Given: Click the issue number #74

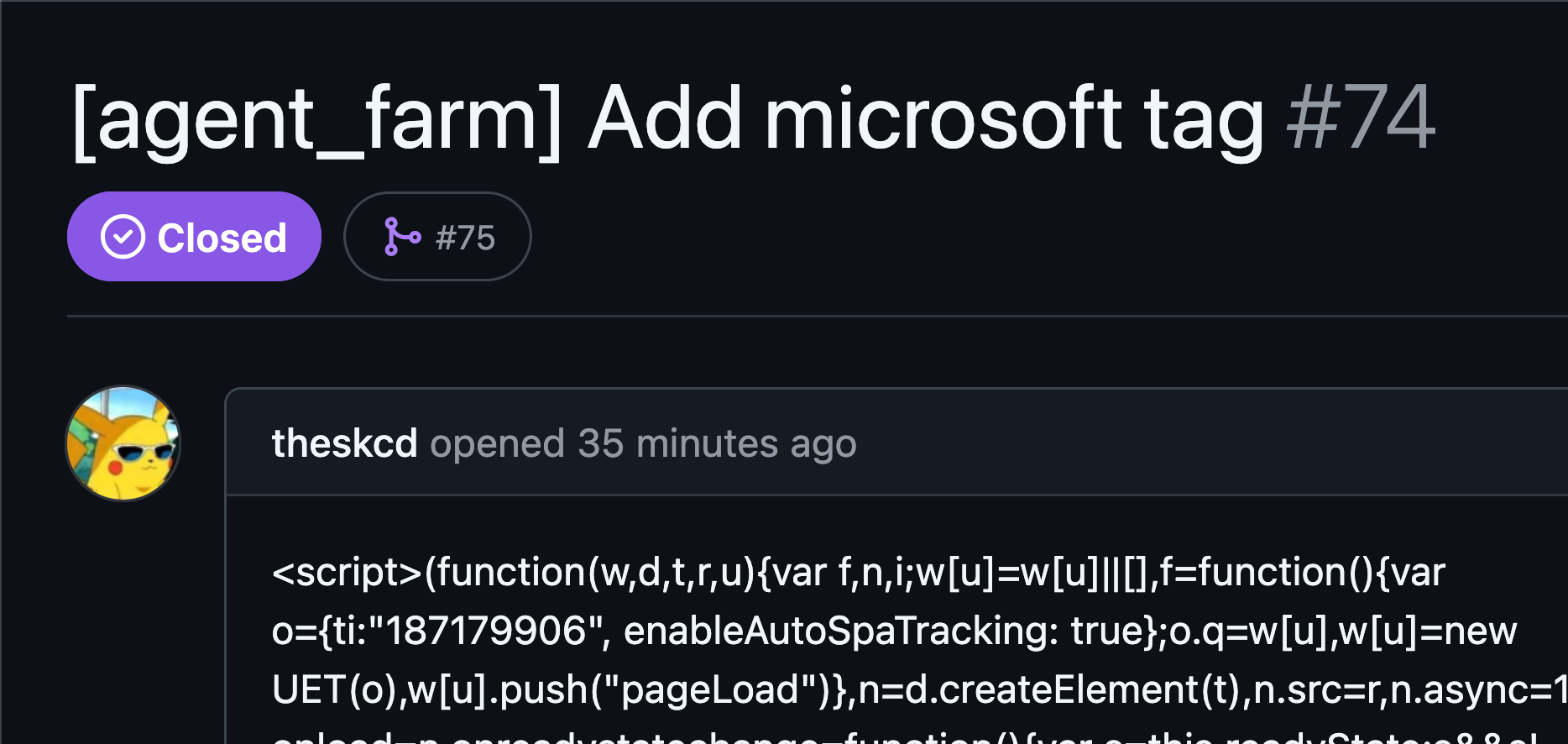Looking at the screenshot, I should tap(1360, 118).
